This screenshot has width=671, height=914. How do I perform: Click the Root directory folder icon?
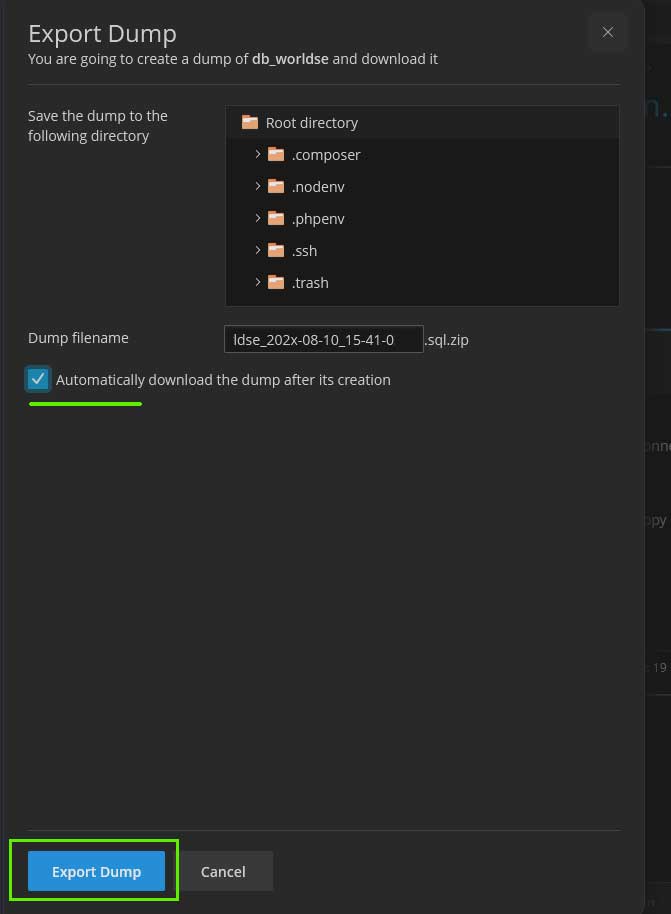coord(250,122)
